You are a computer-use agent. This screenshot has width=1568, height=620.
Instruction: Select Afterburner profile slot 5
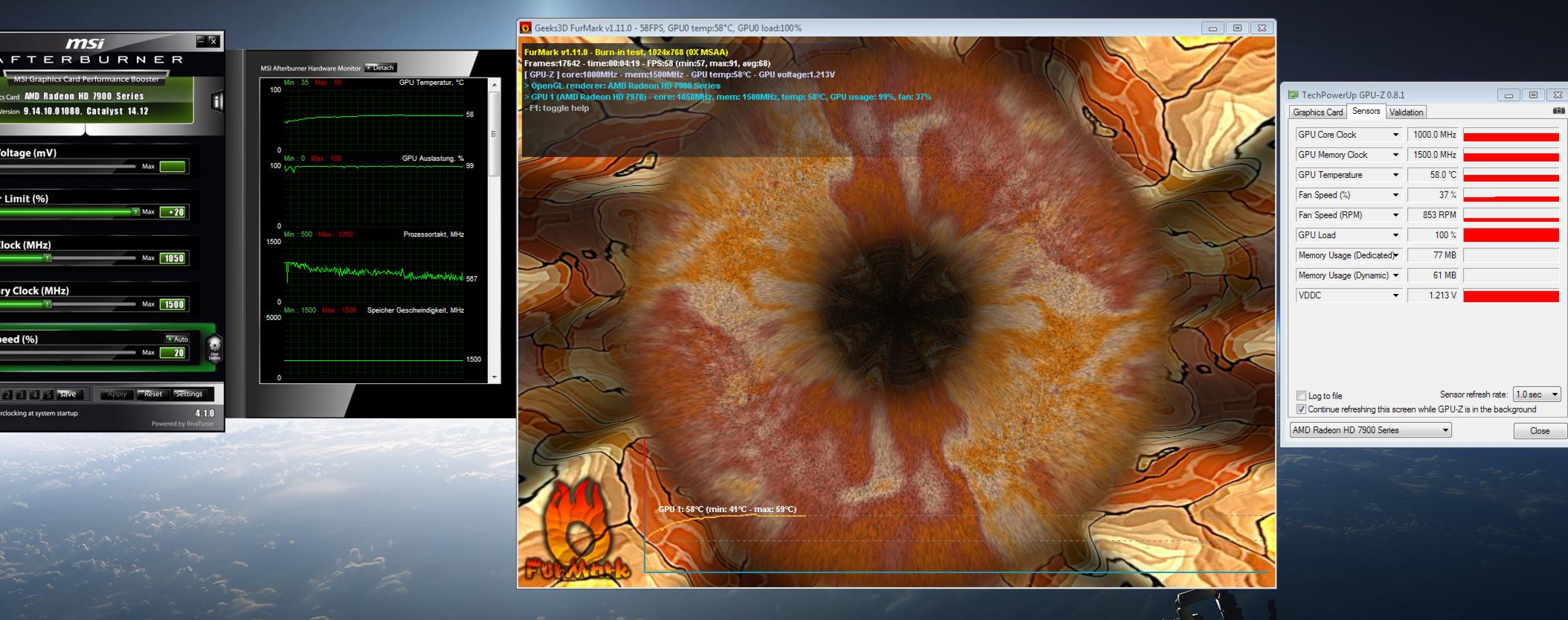coord(48,394)
